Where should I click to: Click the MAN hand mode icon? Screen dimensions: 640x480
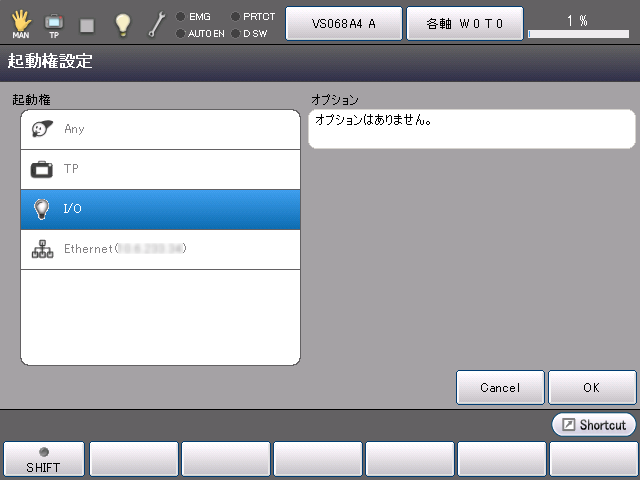(x=21, y=22)
